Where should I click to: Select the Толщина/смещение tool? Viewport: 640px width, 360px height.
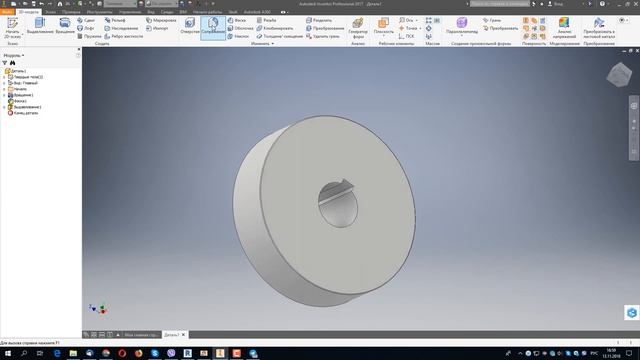[x=280, y=36]
